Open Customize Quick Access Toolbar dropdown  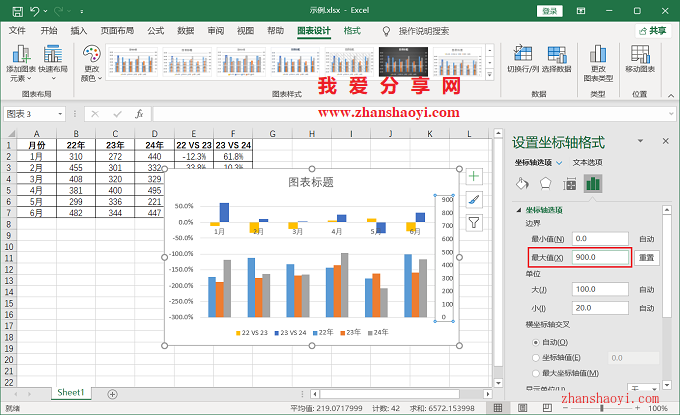pos(82,12)
